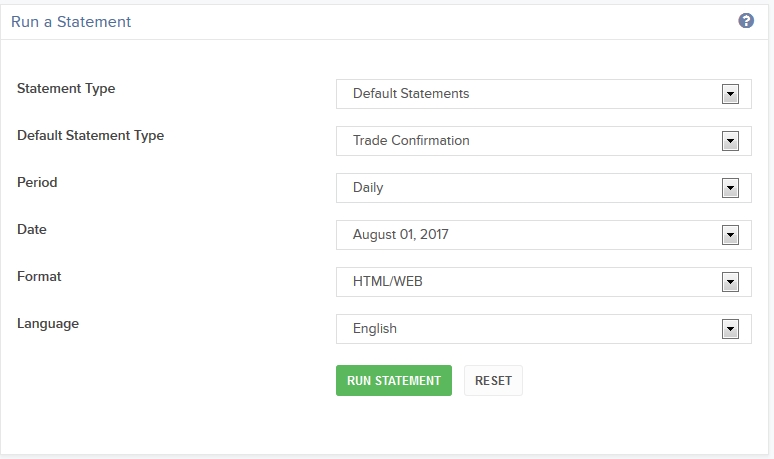The height and width of the screenshot is (459, 774).
Task: Expand the Trade Confirmation selector
Action: (543, 141)
